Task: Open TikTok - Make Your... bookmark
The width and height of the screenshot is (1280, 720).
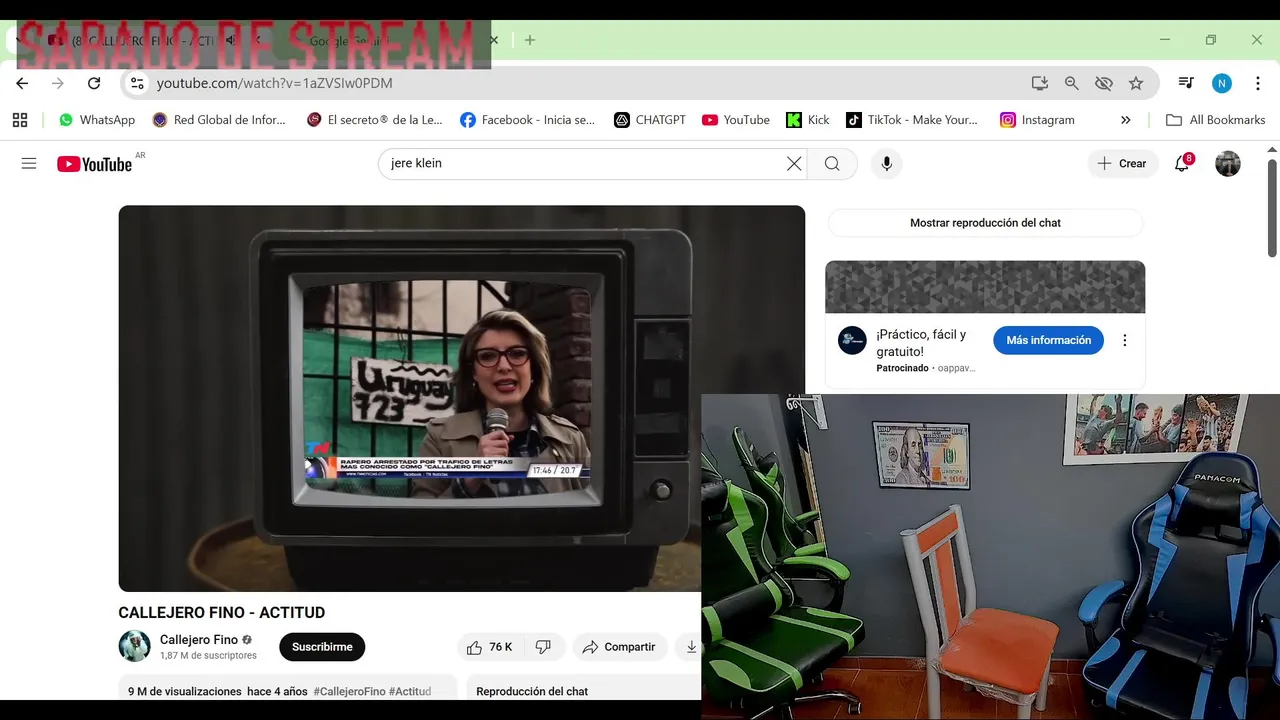Action: (x=912, y=120)
